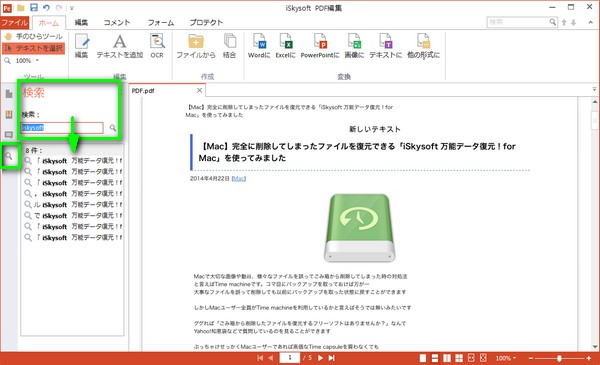Click the magnifier in the ribbon search box
600x365 pixels.
coord(553,22)
